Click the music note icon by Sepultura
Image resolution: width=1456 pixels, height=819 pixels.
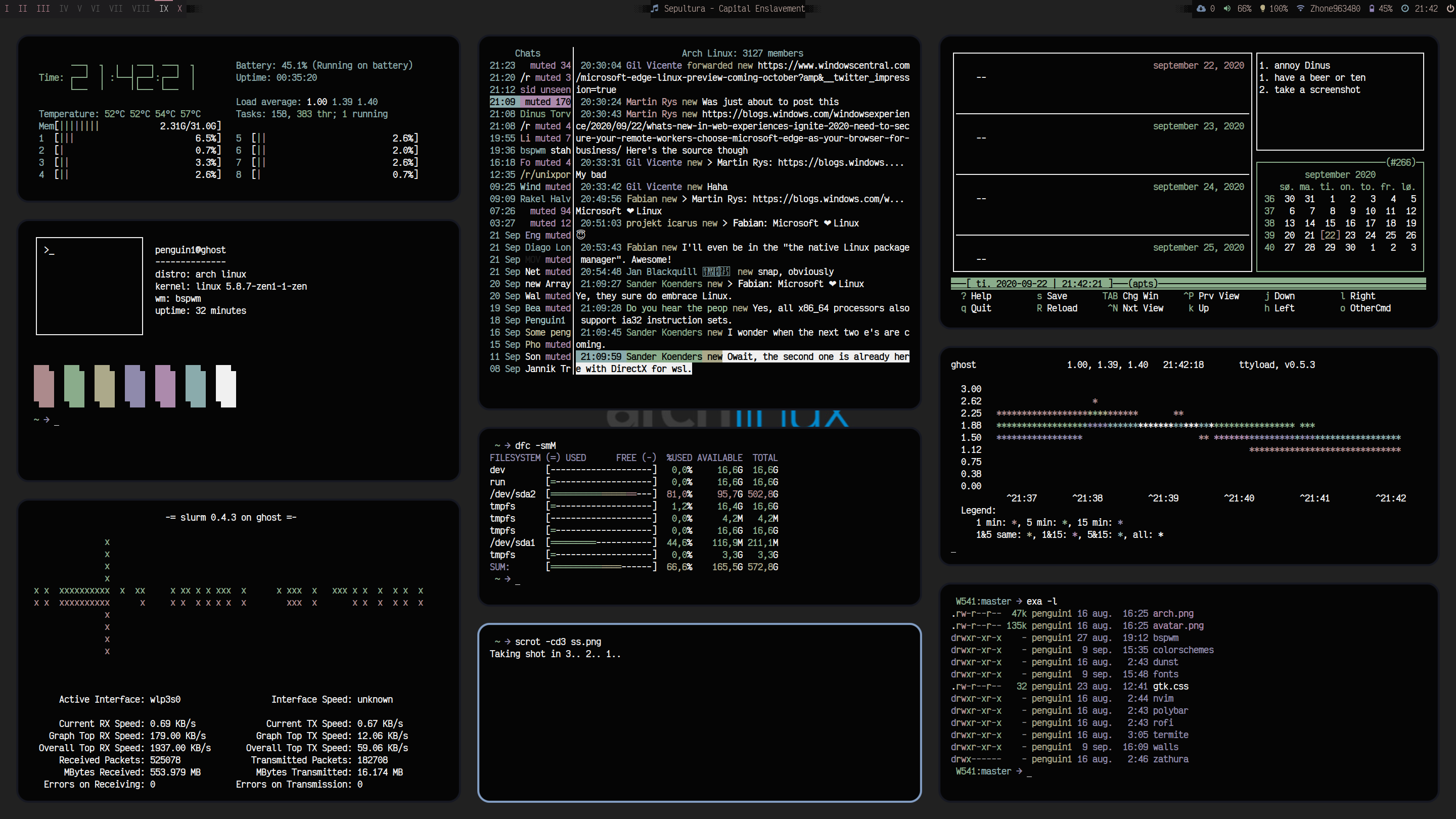(x=655, y=9)
